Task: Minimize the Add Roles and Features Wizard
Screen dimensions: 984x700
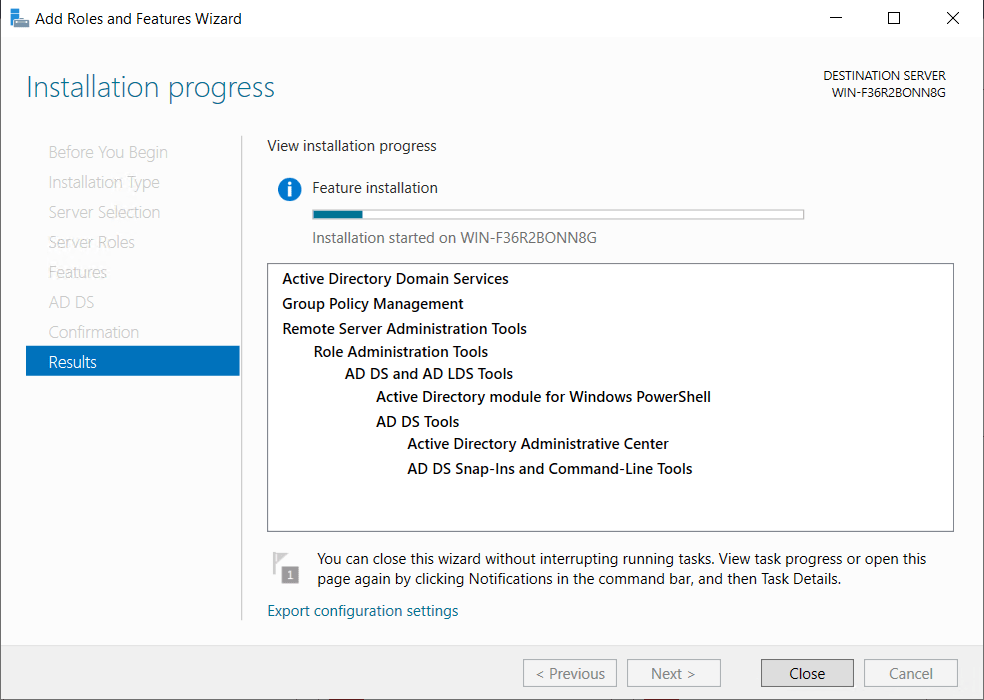Action: (839, 18)
